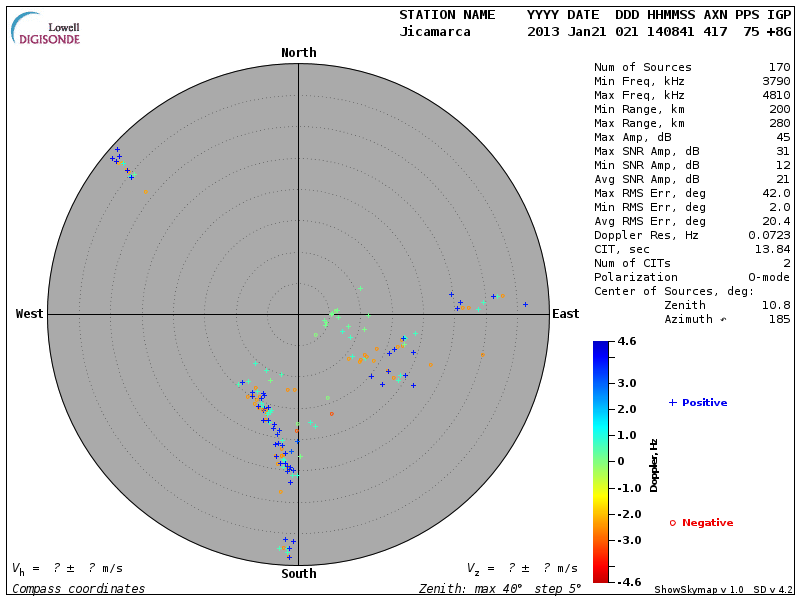Select the South compass label

click(x=298, y=574)
